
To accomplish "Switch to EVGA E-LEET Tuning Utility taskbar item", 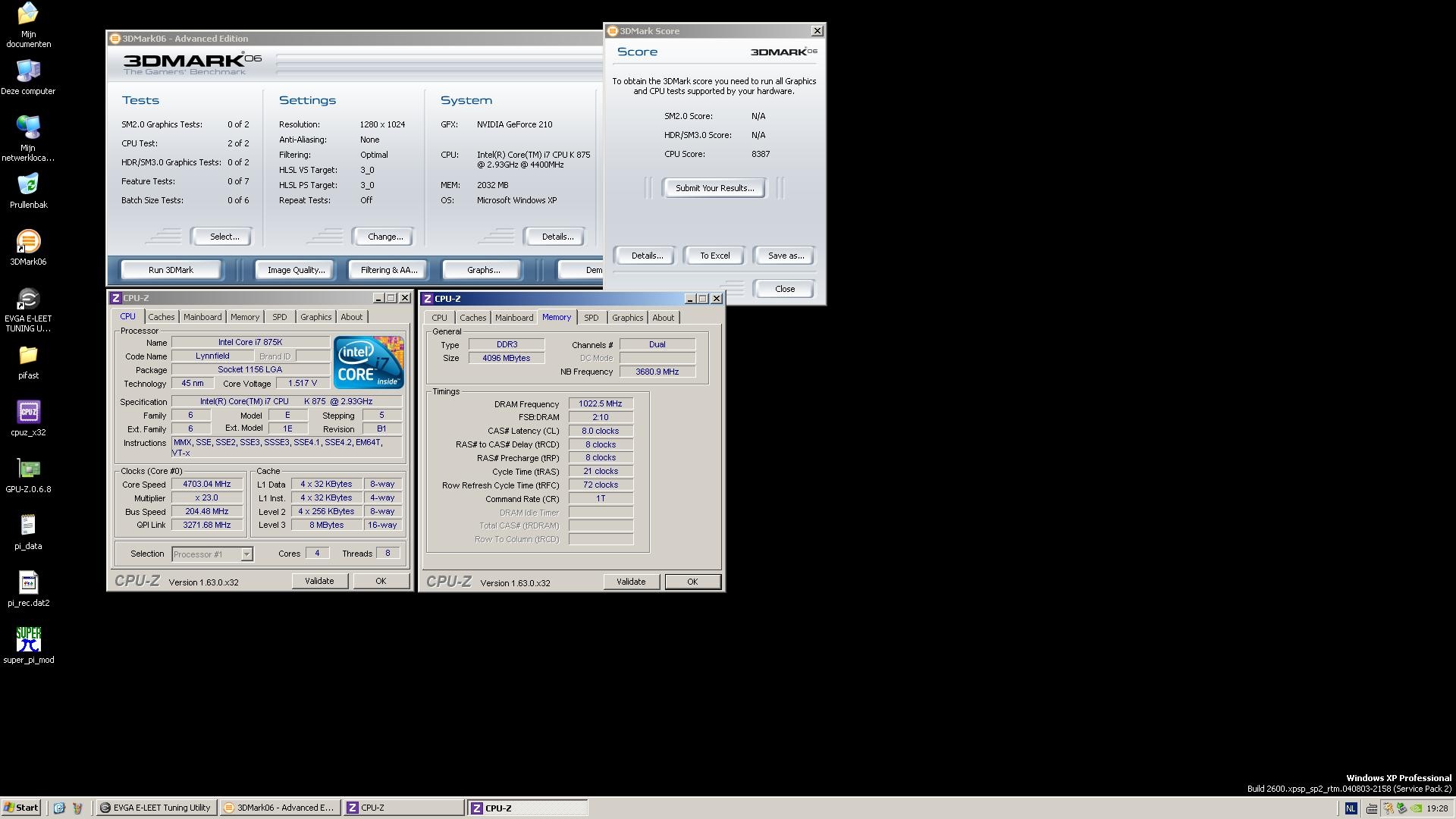I will pyautogui.click(x=155, y=808).
